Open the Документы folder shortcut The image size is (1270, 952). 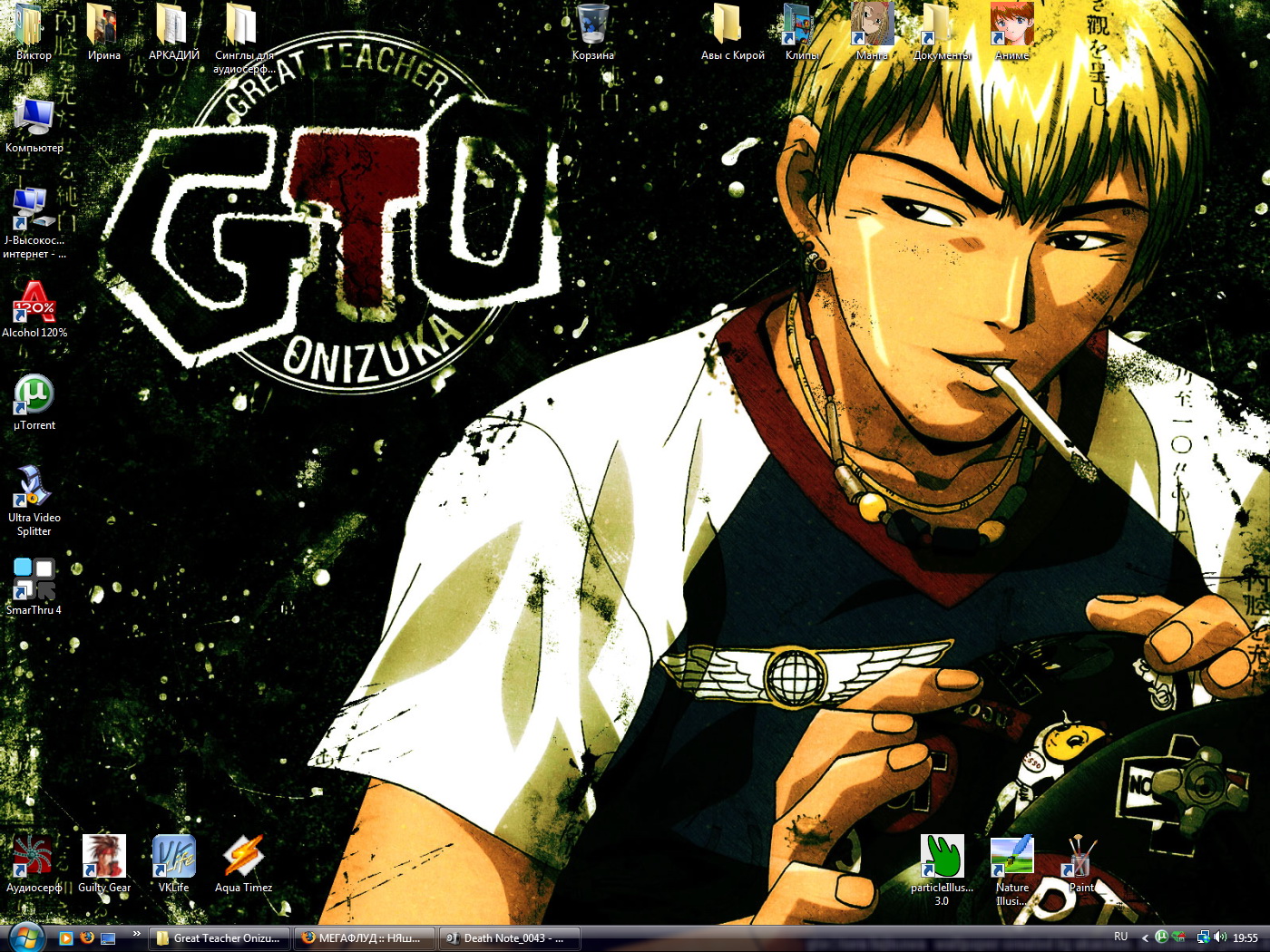pyautogui.click(x=942, y=32)
